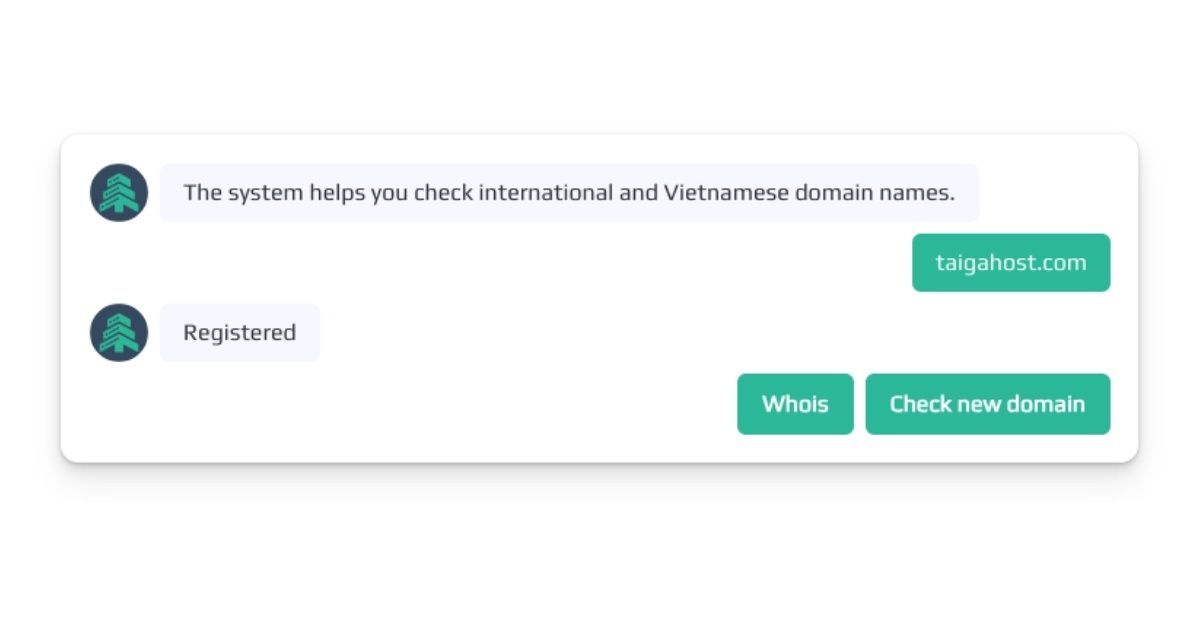
Task: Click the word "helps" in the intro message
Action: [338, 193]
